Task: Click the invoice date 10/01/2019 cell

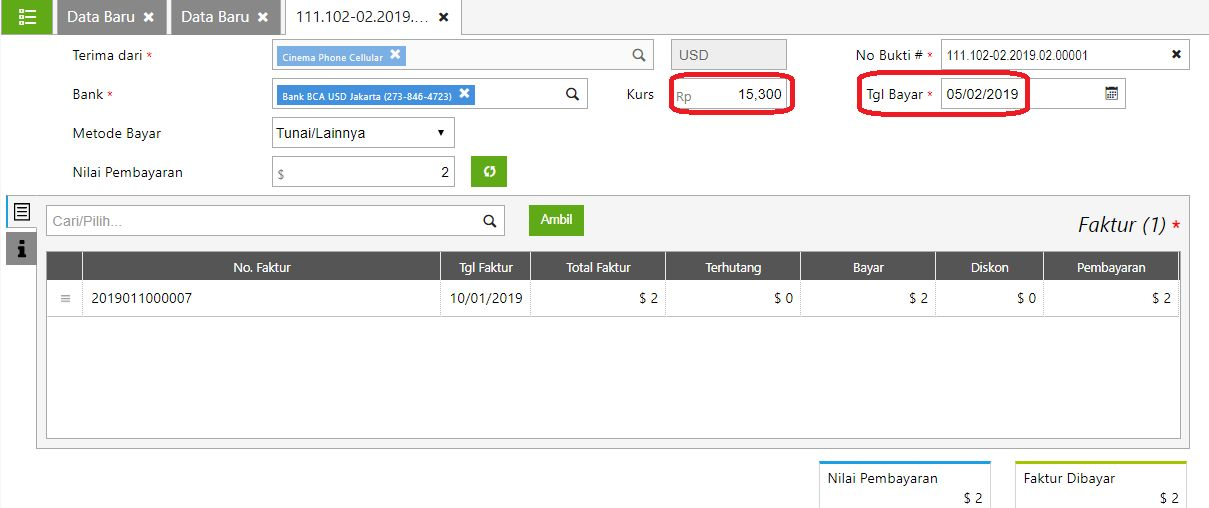Action: click(x=486, y=299)
